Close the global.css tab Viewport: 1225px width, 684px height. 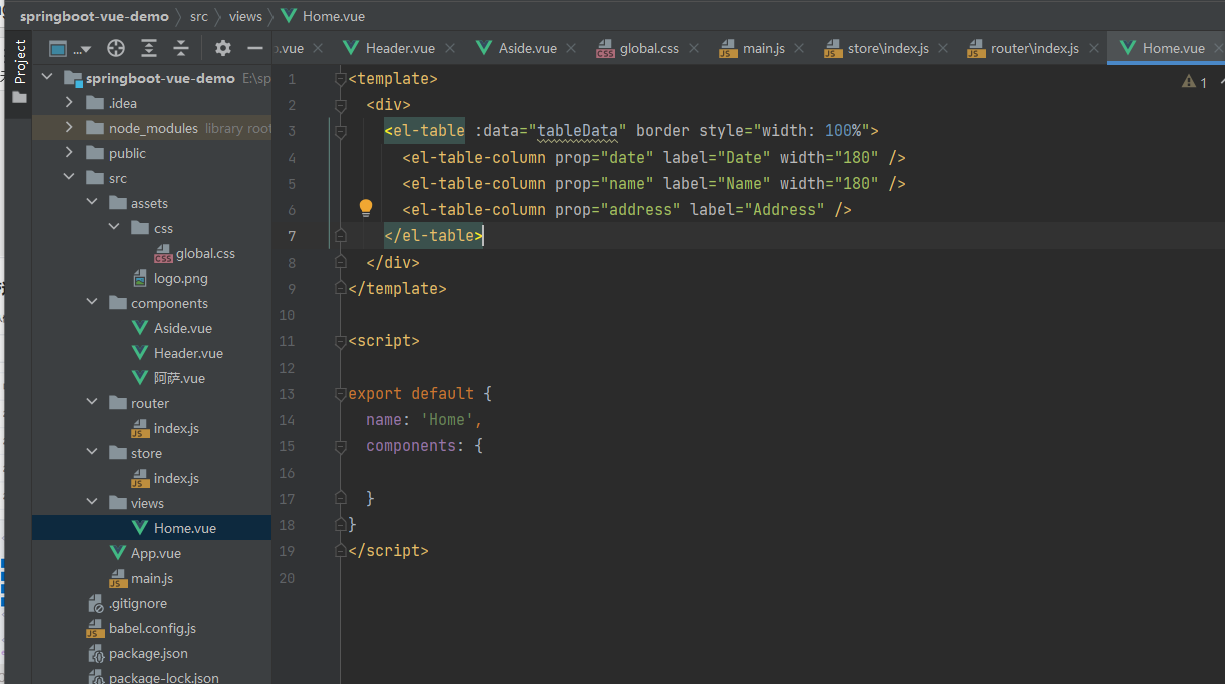tap(694, 48)
